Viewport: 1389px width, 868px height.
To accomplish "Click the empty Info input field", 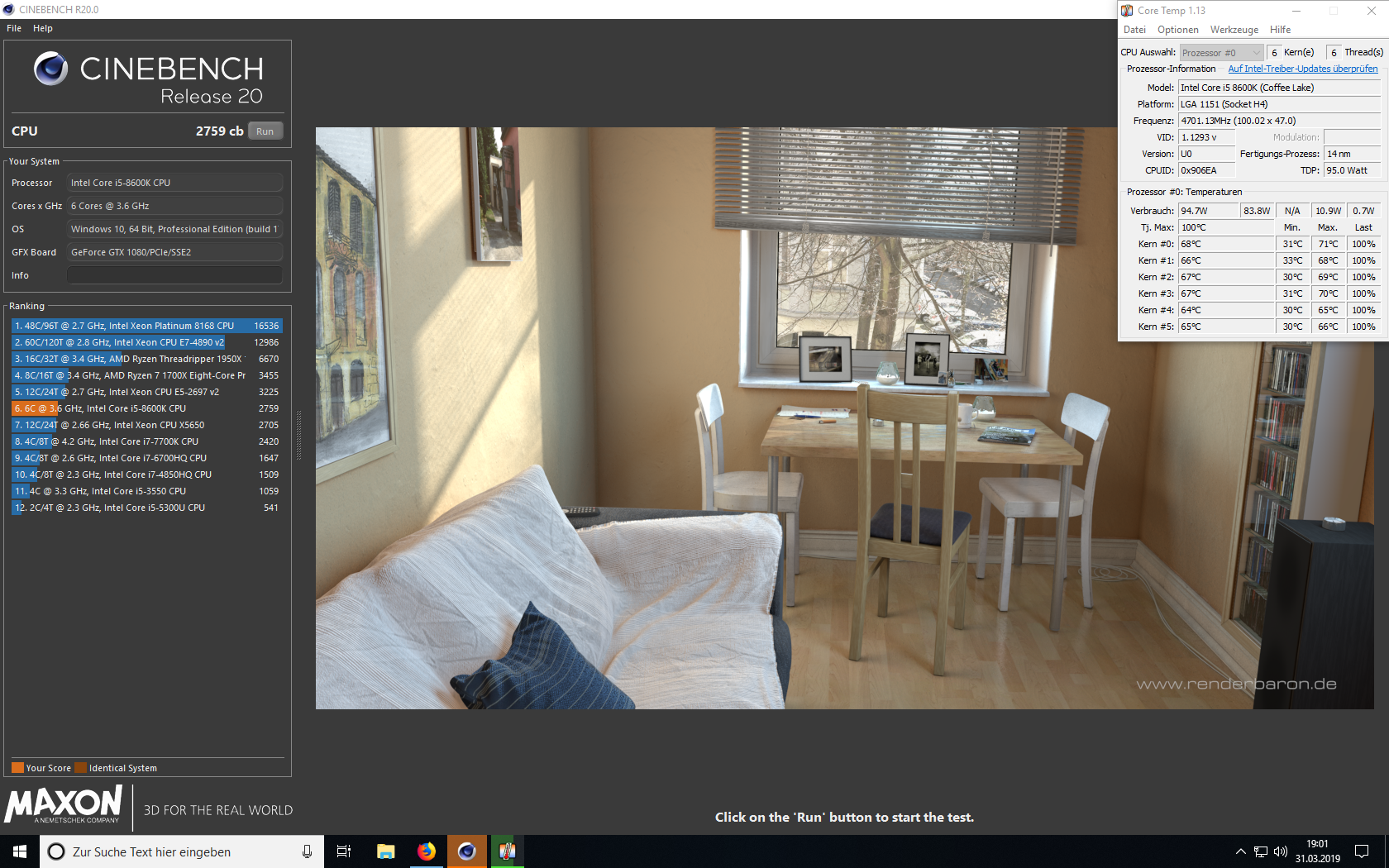I will click(x=174, y=275).
